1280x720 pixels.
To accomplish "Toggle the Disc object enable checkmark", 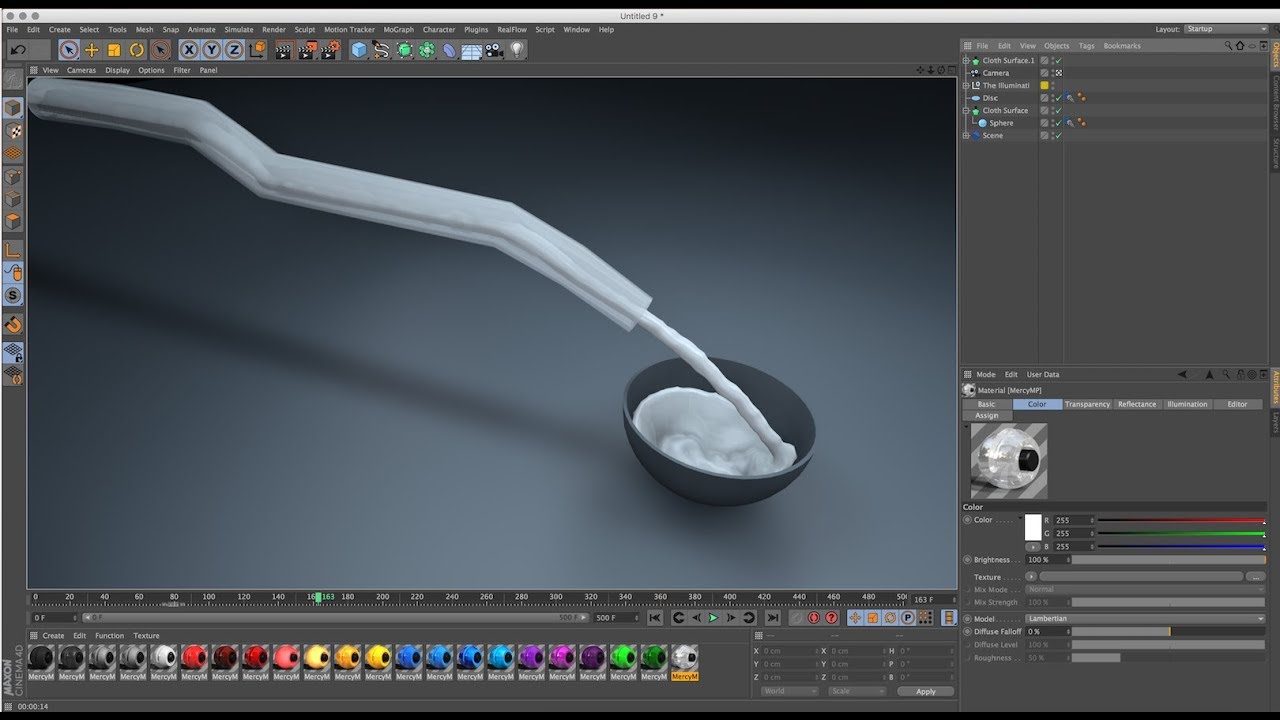I will (x=1058, y=98).
